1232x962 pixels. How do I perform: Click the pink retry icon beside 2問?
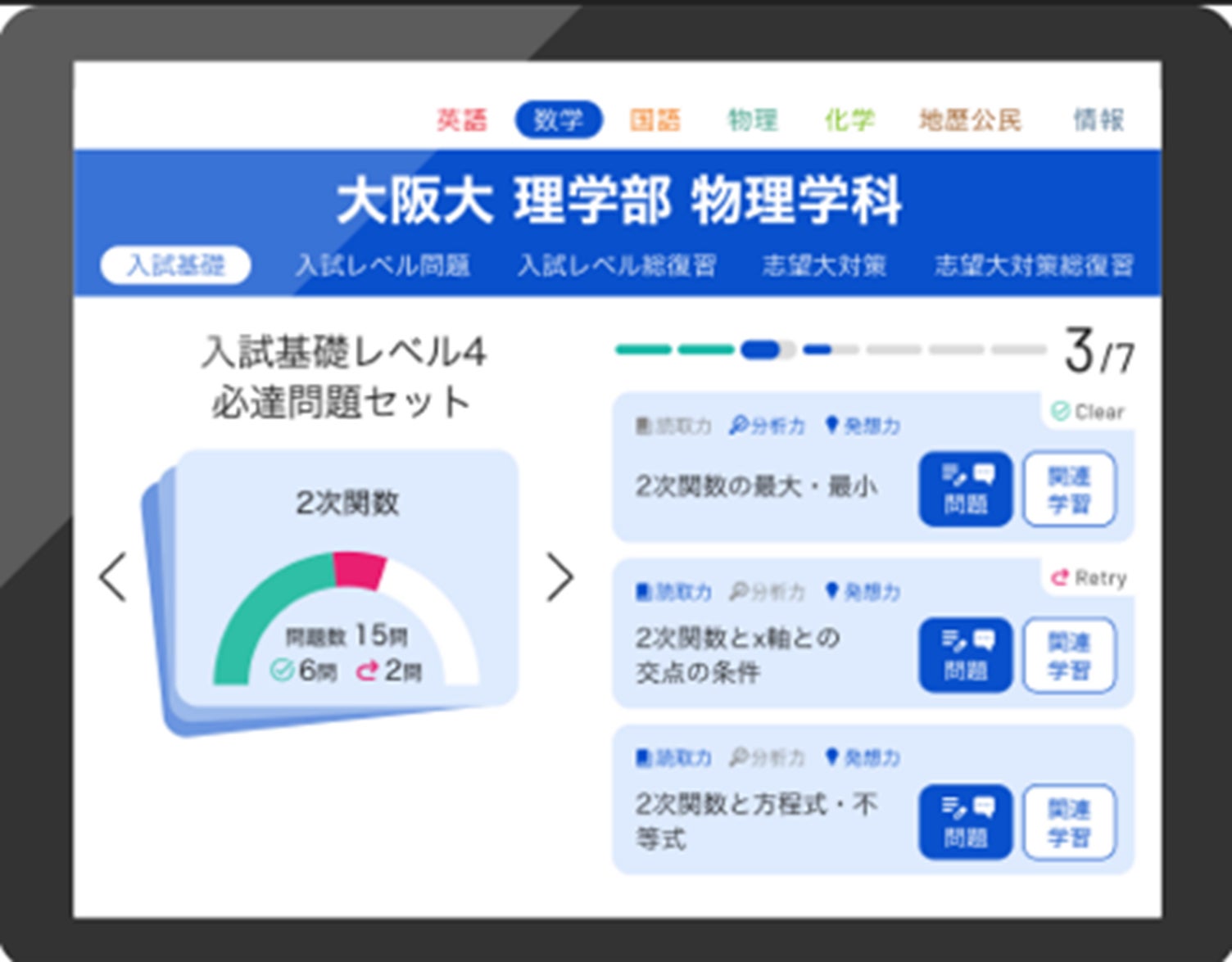pyautogui.click(x=368, y=671)
